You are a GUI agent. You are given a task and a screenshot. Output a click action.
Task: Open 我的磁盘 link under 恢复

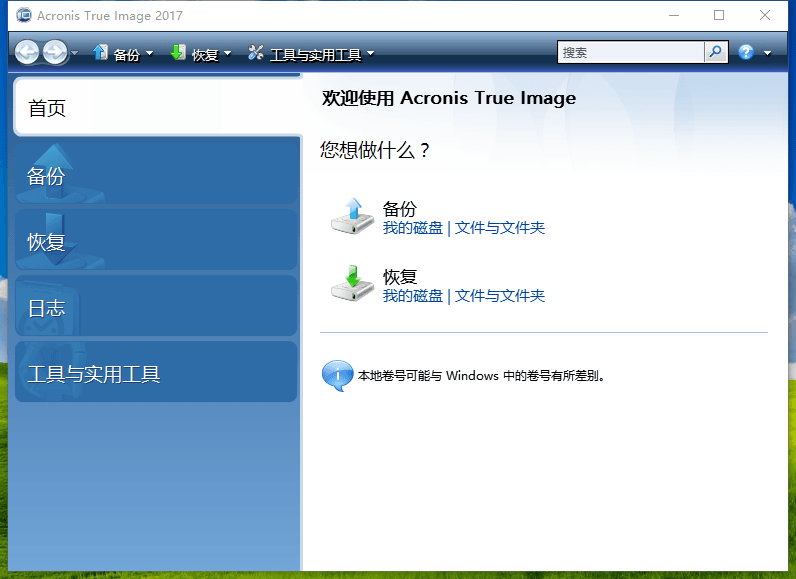coord(413,296)
